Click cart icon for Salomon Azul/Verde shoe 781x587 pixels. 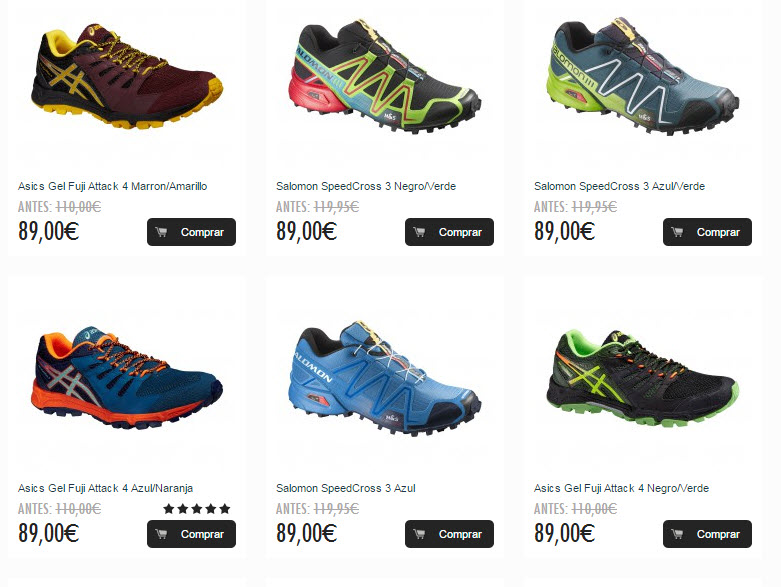point(677,232)
